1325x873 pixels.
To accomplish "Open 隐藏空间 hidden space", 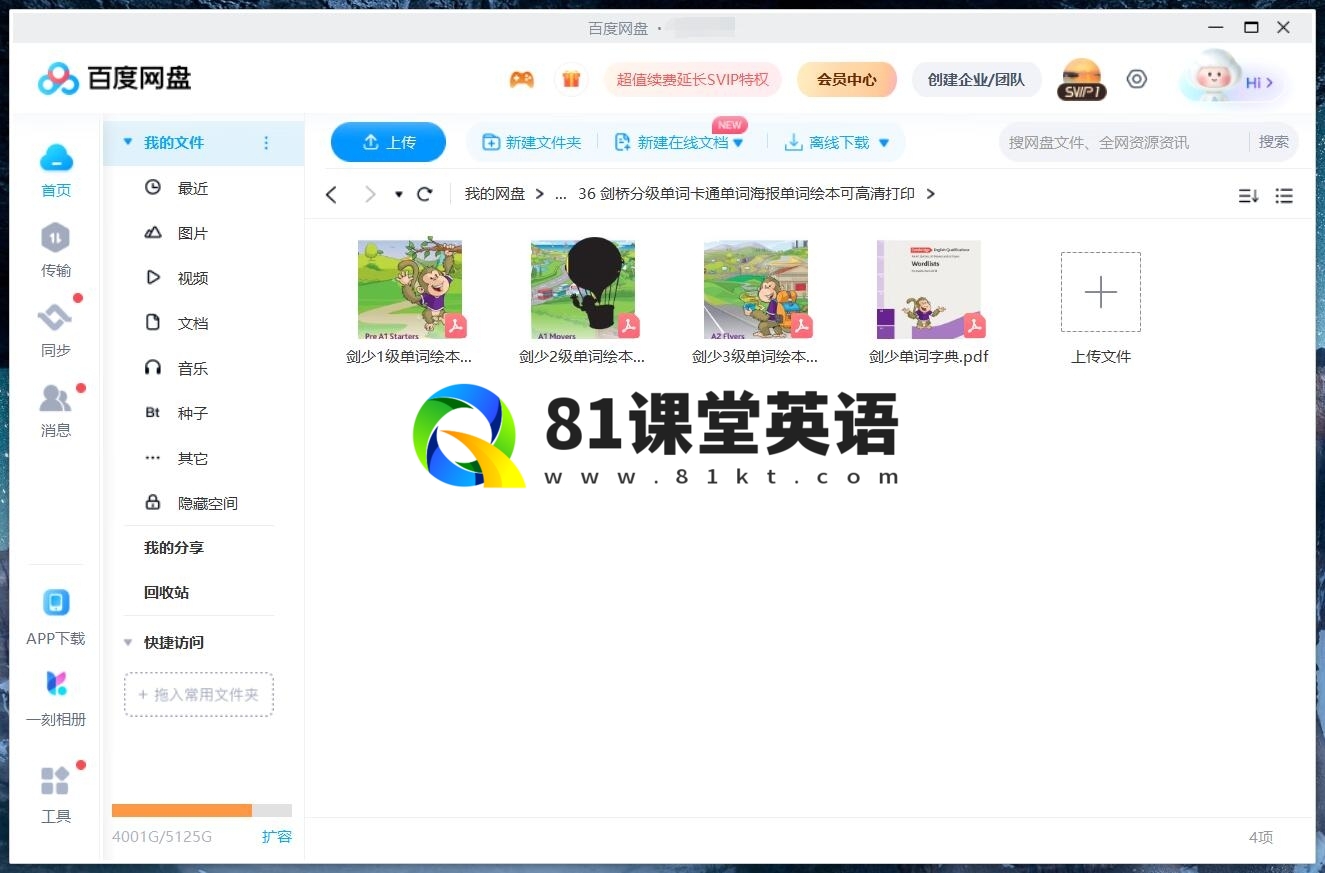I will (208, 503).
